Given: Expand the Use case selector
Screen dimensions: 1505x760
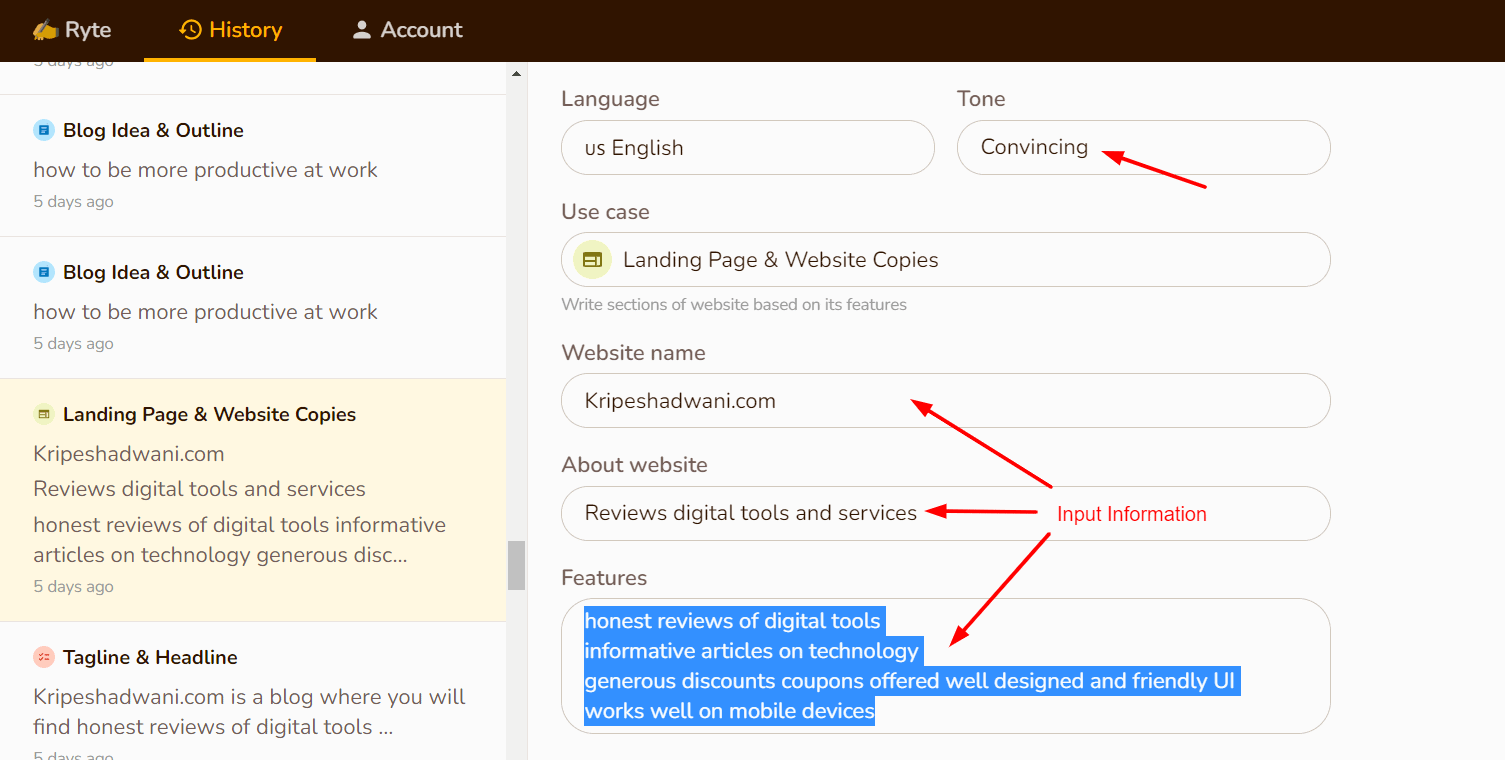Looking at the screenshot, I should click(945, 260).
